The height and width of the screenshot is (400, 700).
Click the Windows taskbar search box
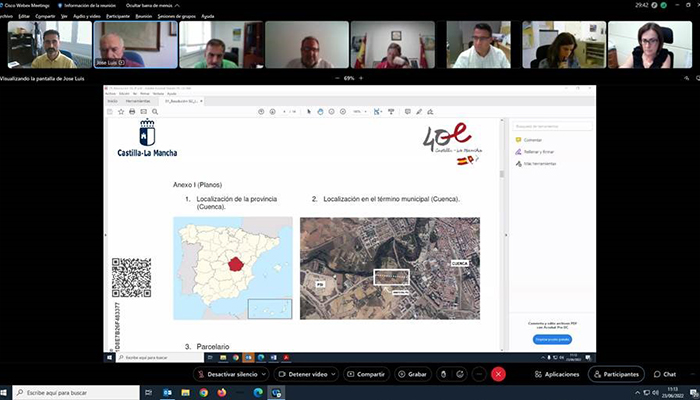click(70, 392)
